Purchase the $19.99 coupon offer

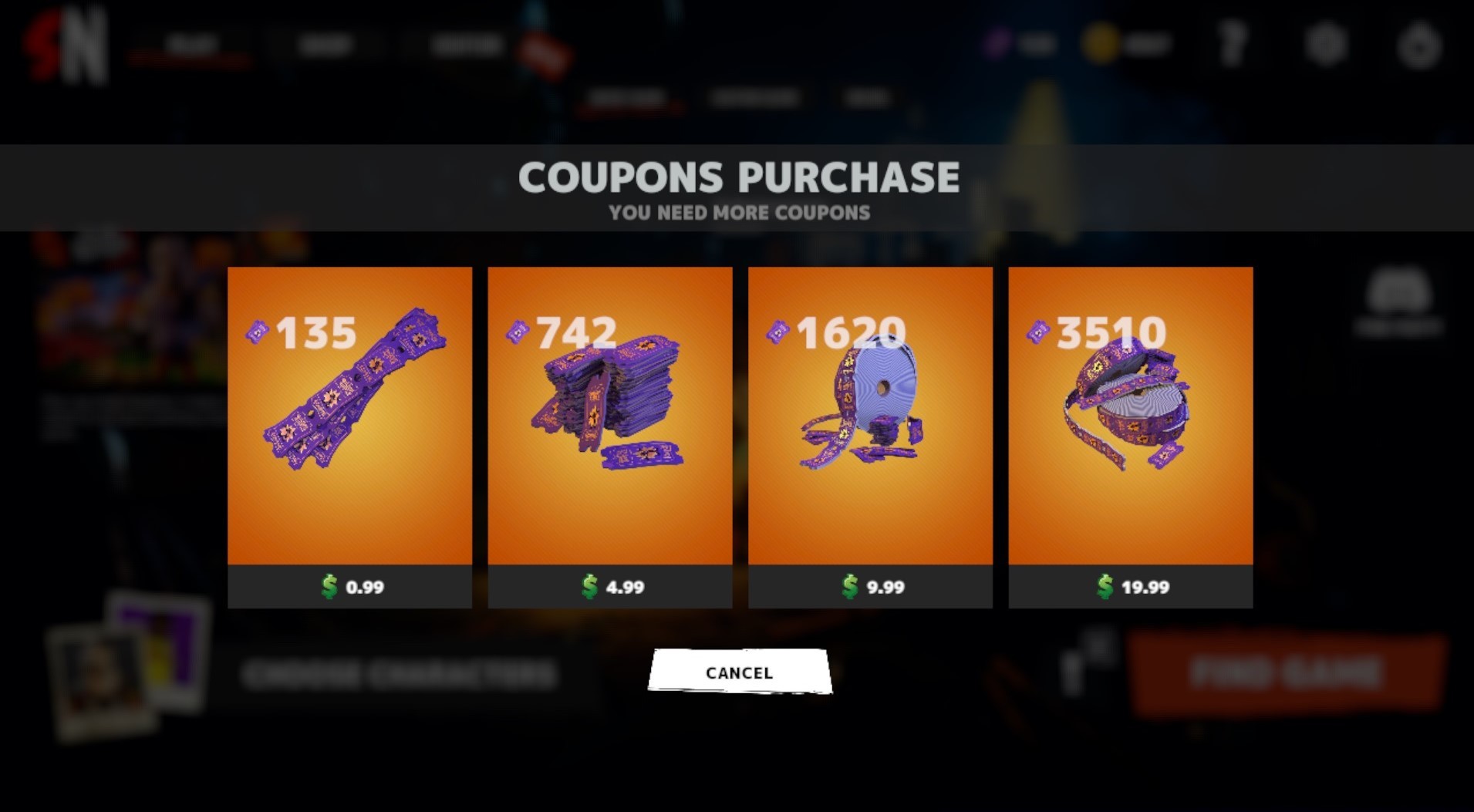click(x=1131, y=587)
